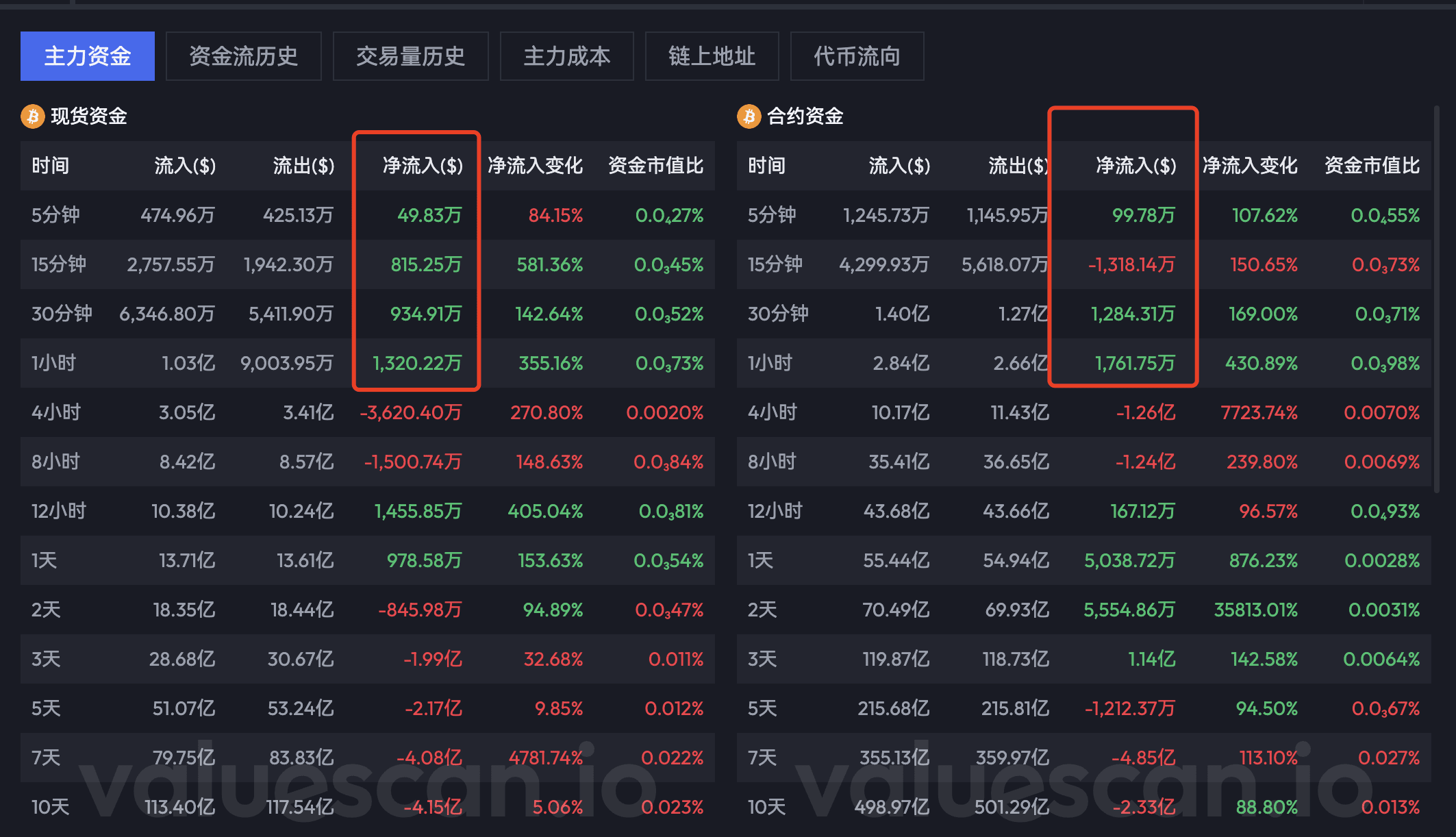
Task: Open the 交易量历史 tab
Action: tap(410, 56)
